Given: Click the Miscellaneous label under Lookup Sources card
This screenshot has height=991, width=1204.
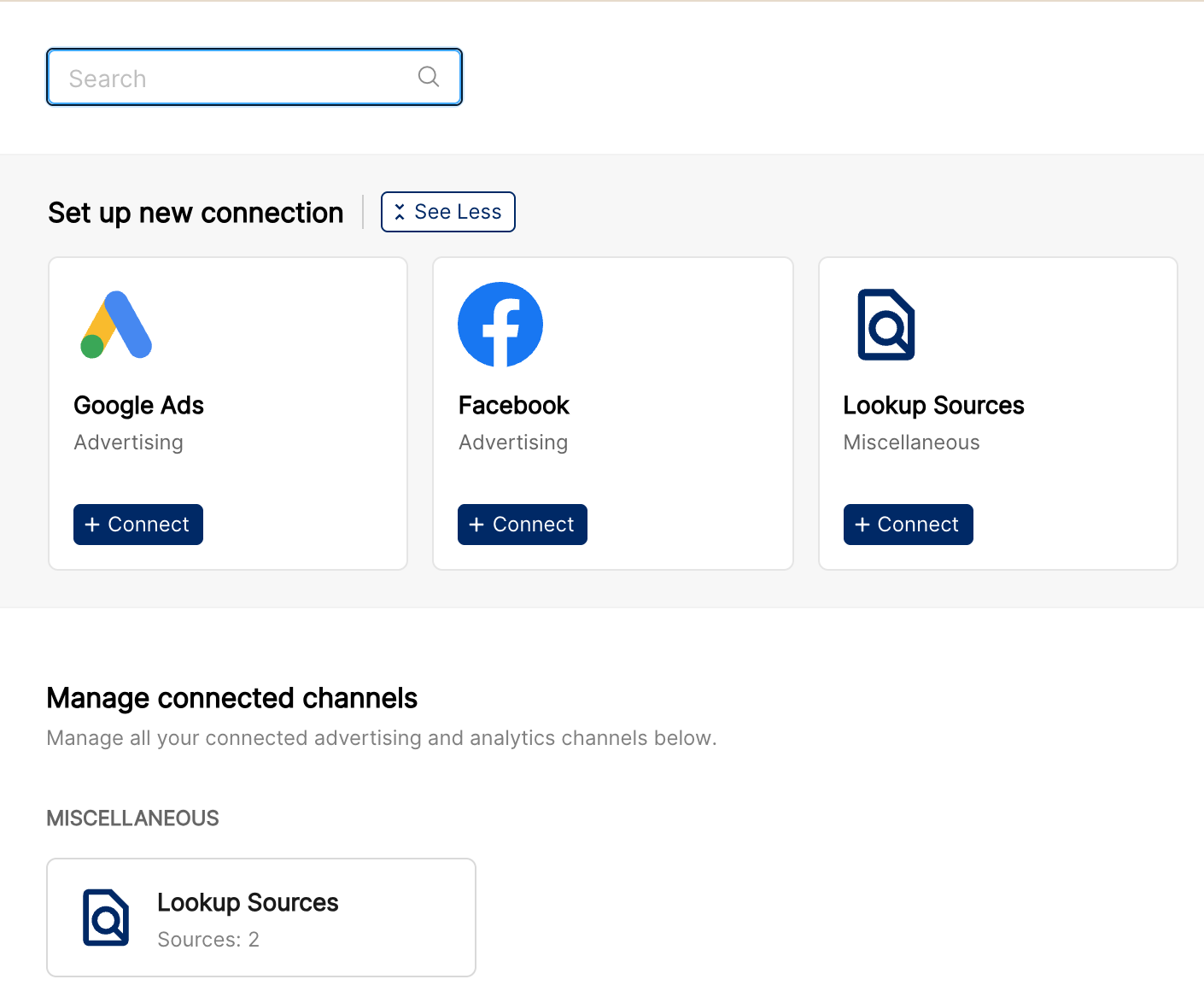Looking at the screenshot, I should click(912, 443).
